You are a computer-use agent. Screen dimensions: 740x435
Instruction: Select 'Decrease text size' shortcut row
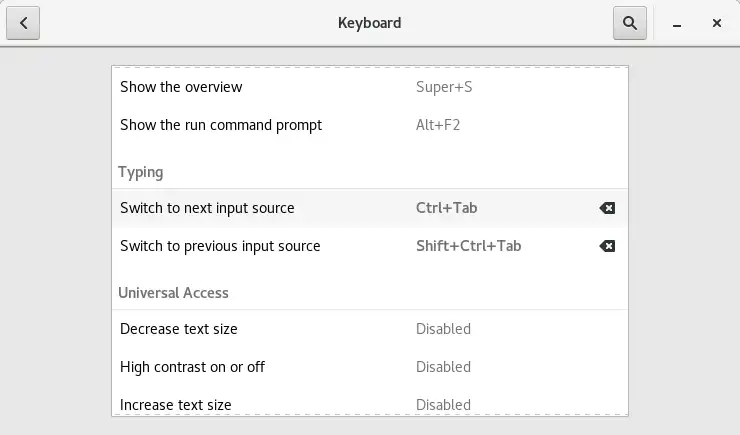[x=179, y=329]
